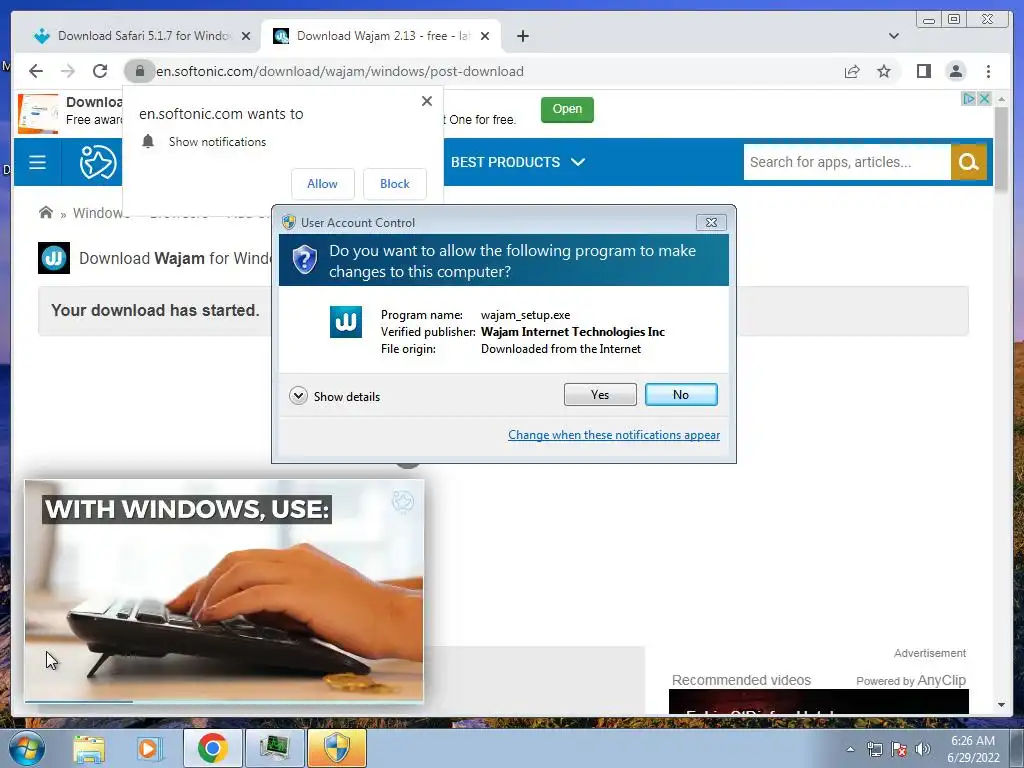The width and height of the screenshot is (1024, 768).
Task: Click the UAC shield taskbar icon
Action: click(x=337, y=748)
